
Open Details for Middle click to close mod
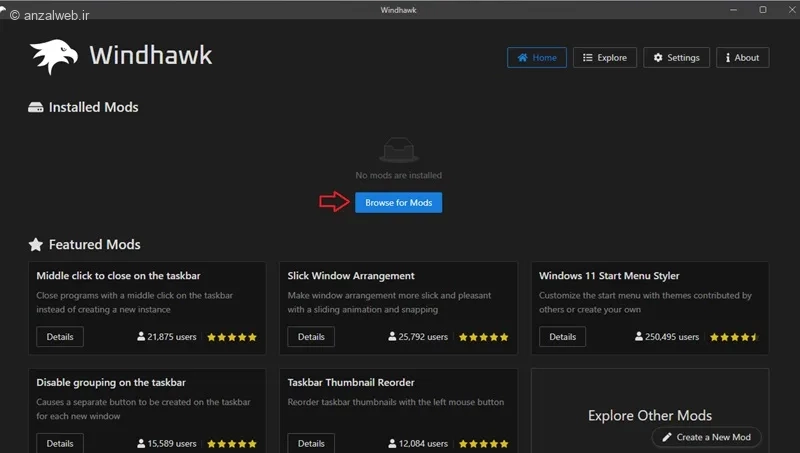pos(60,337)
